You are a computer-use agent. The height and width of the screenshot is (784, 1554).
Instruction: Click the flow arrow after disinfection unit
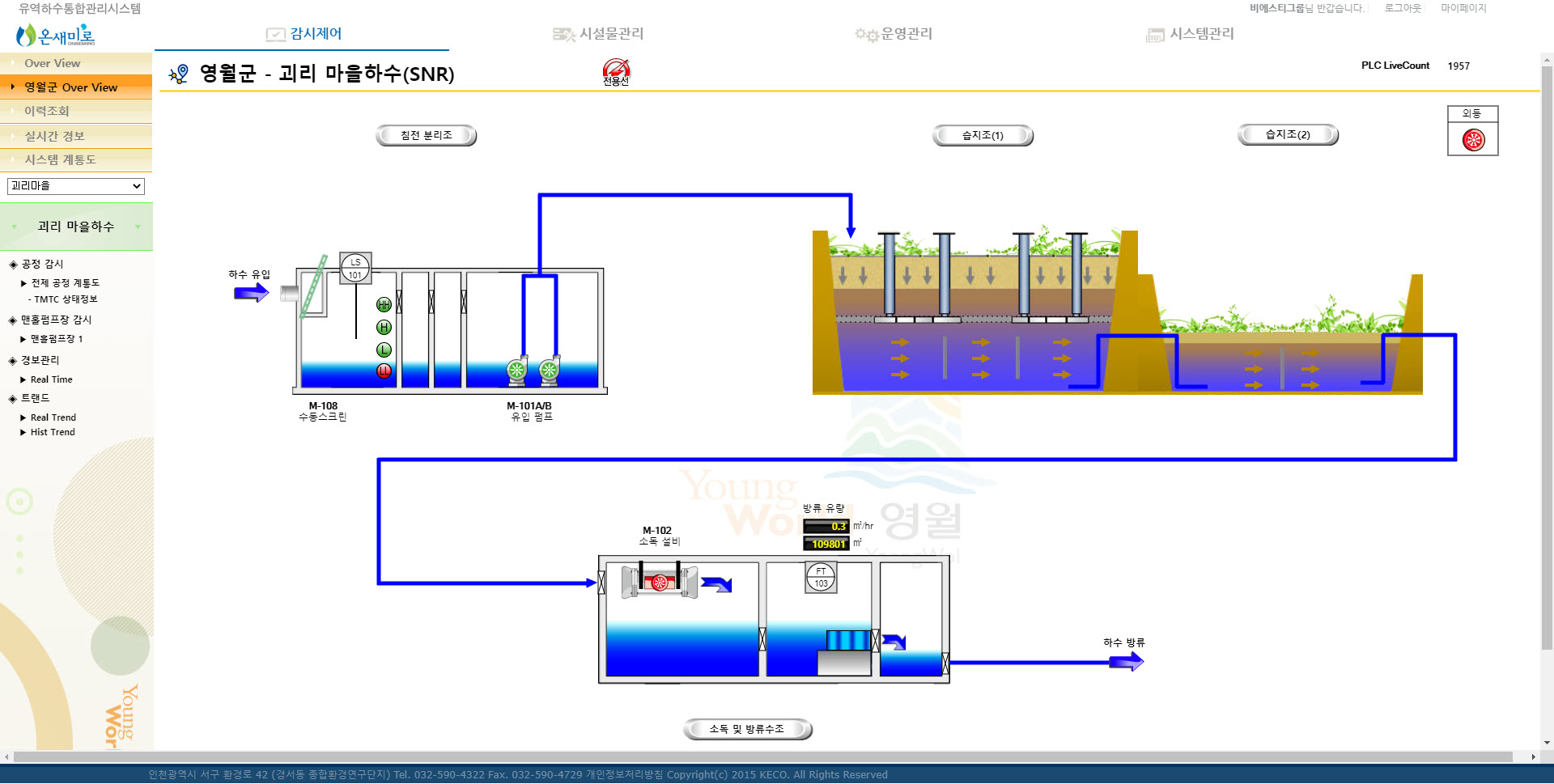coord(716,584)
